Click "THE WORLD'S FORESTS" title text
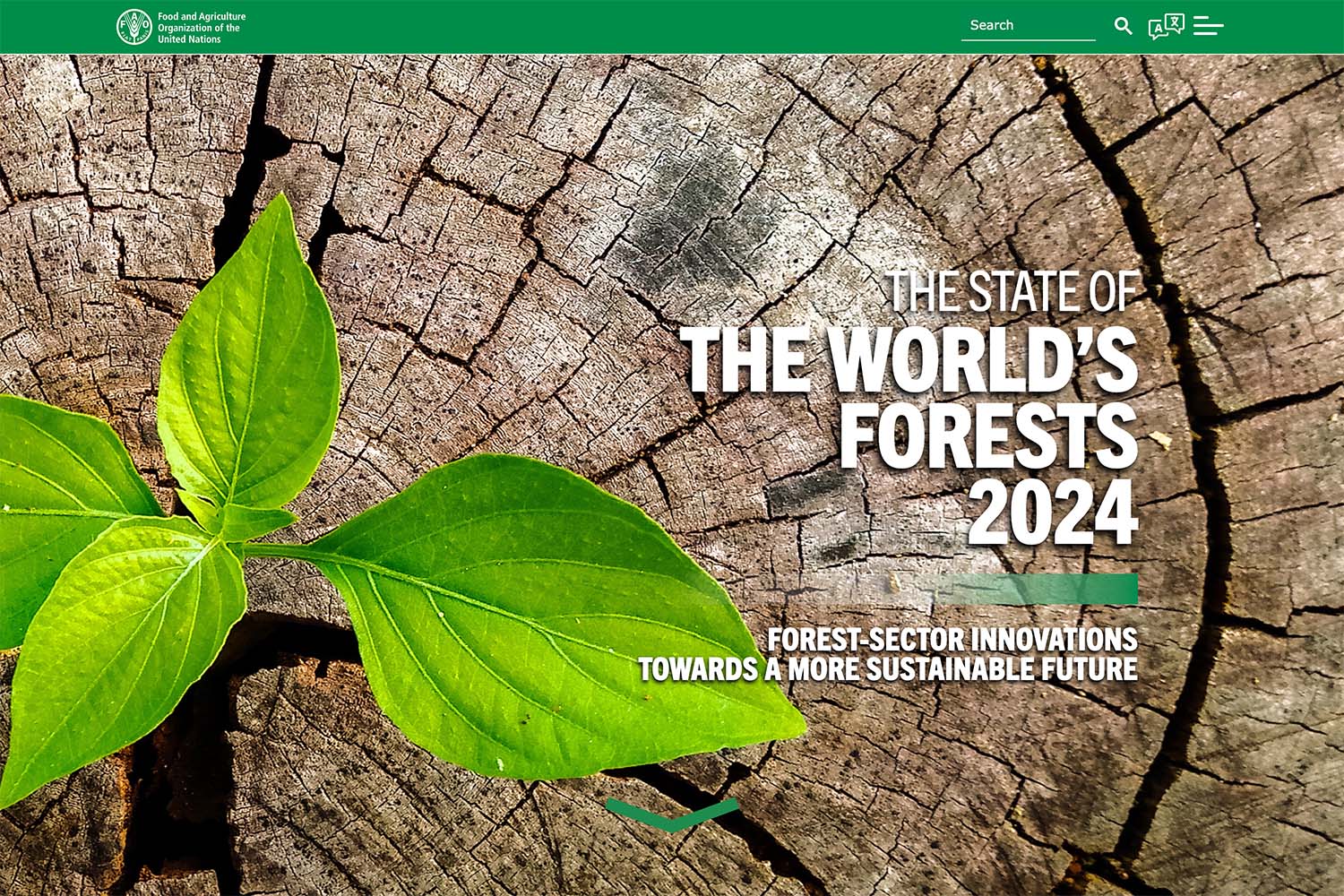 pos(909,398)
